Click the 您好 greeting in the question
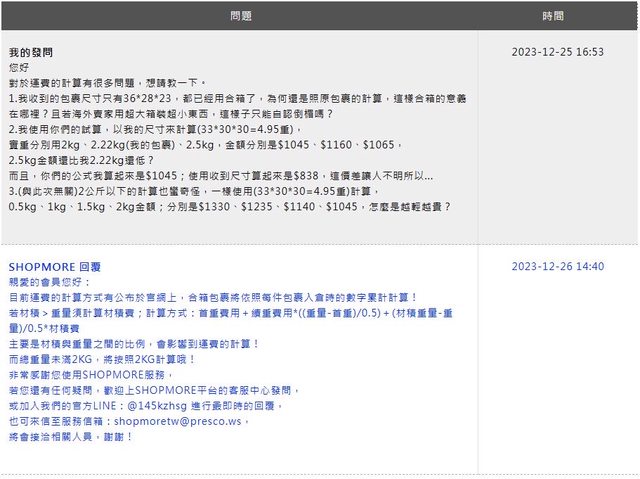The width and height of the screenshot is (640, 479). tap(19, 67)
